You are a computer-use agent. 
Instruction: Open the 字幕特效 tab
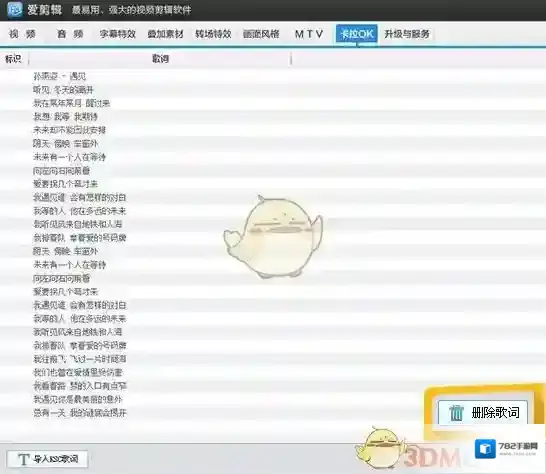pyautogui.click(x=118, y=34)
